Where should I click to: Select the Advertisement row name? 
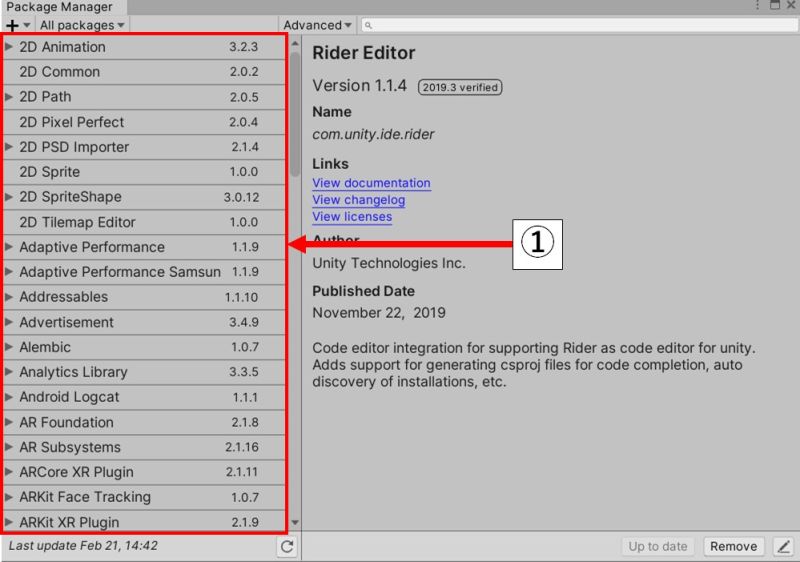click(x=66, y=322)
